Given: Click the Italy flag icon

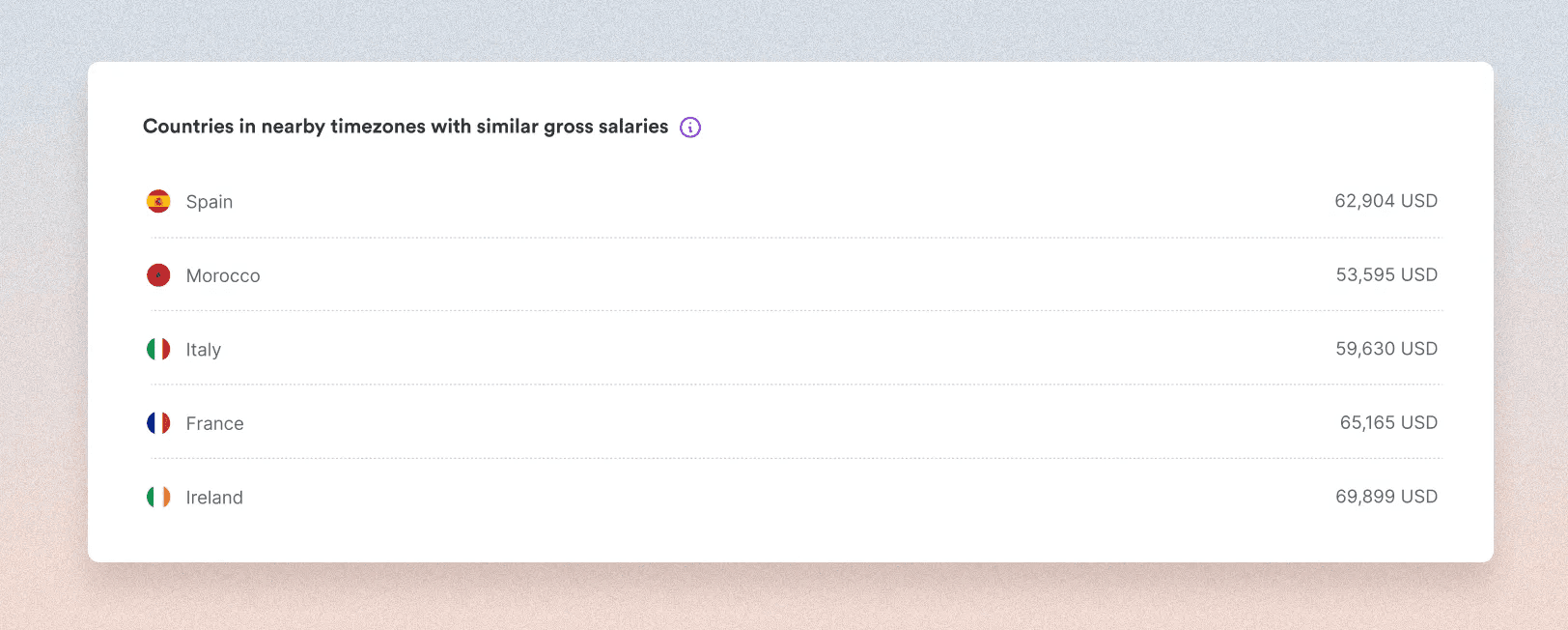Looking at the screenshot, I should pyautogui.click(x=158, y=349).
